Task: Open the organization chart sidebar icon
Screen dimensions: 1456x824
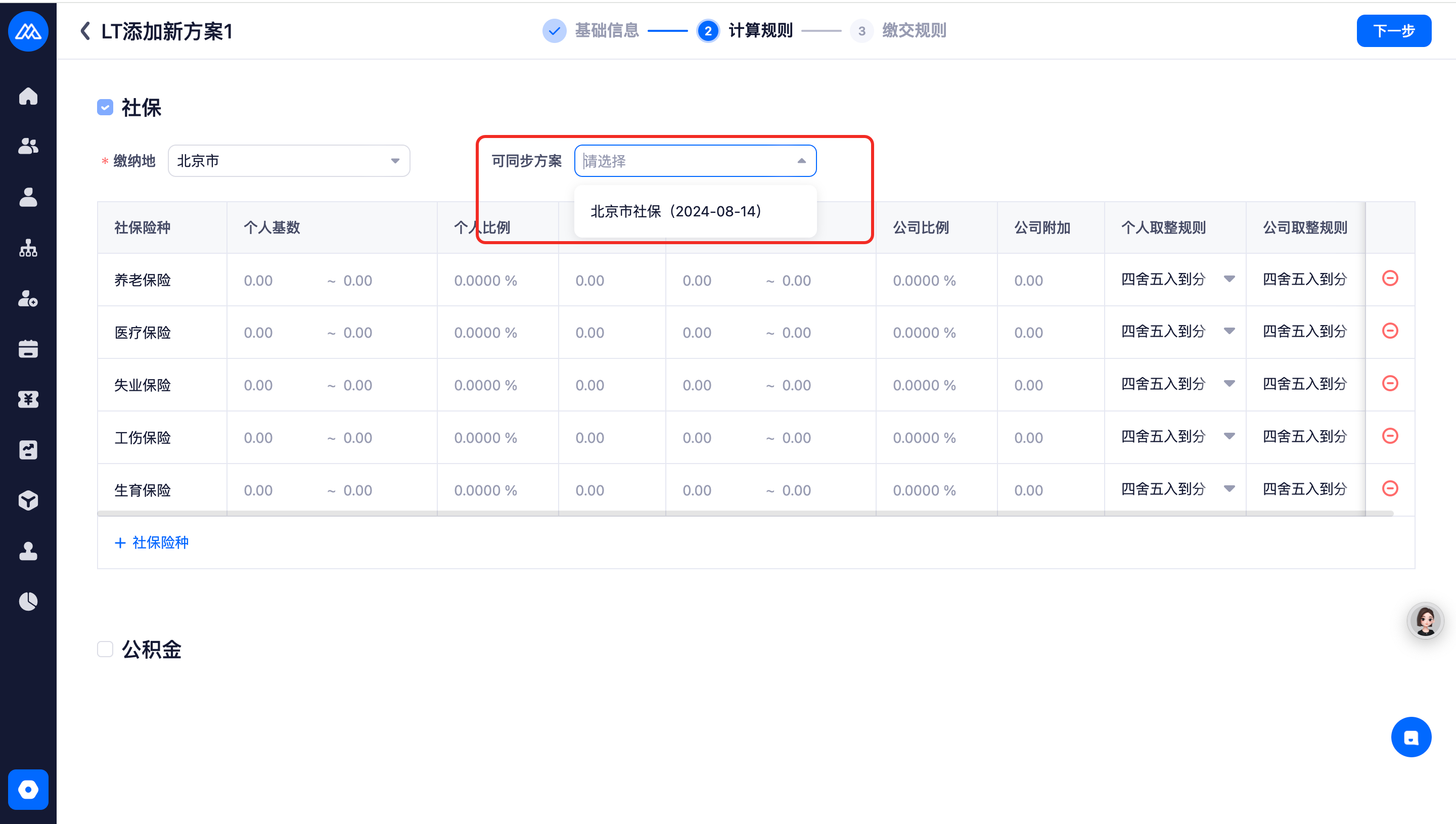Action: 28,248
